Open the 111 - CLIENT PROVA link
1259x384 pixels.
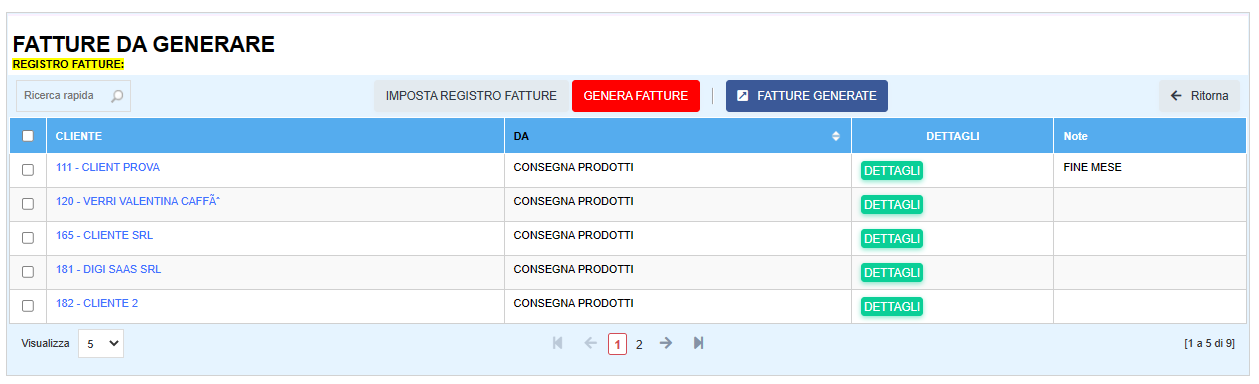point(108,167)
